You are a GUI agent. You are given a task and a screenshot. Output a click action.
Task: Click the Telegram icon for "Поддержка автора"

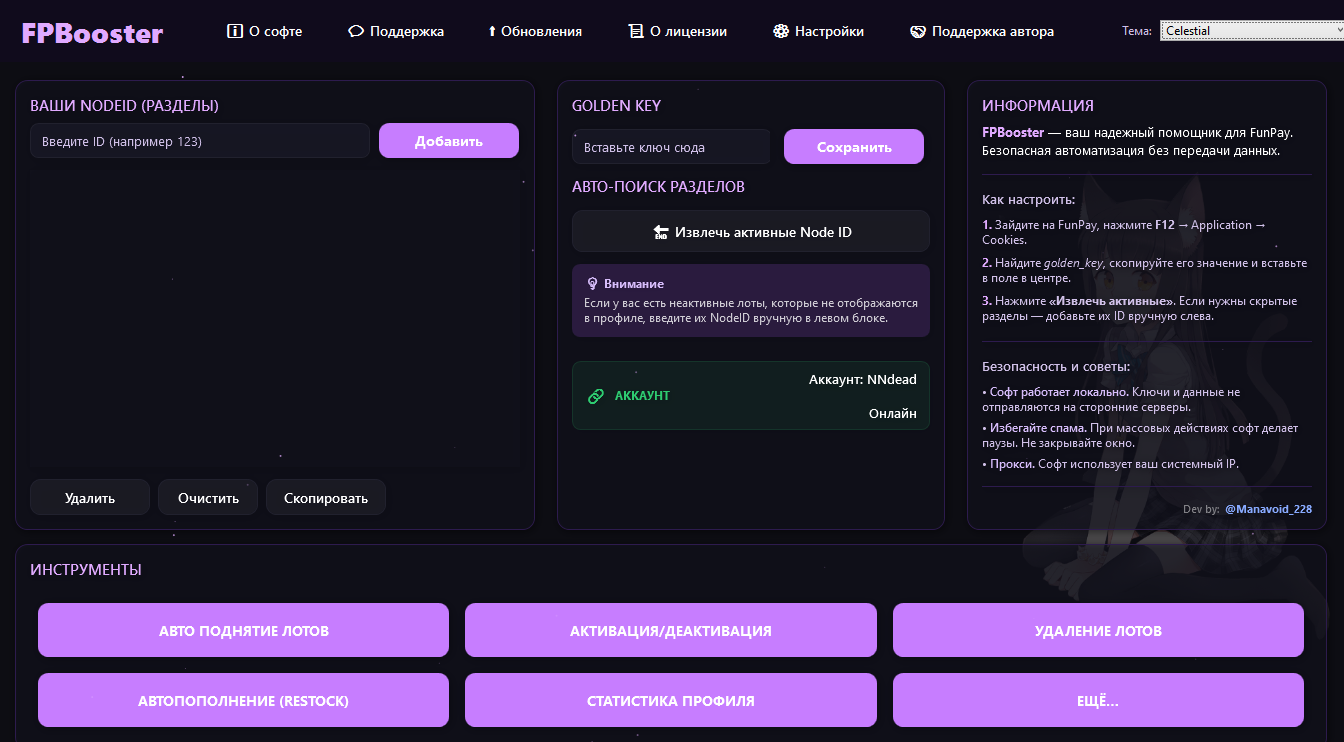tap(917, 31)
